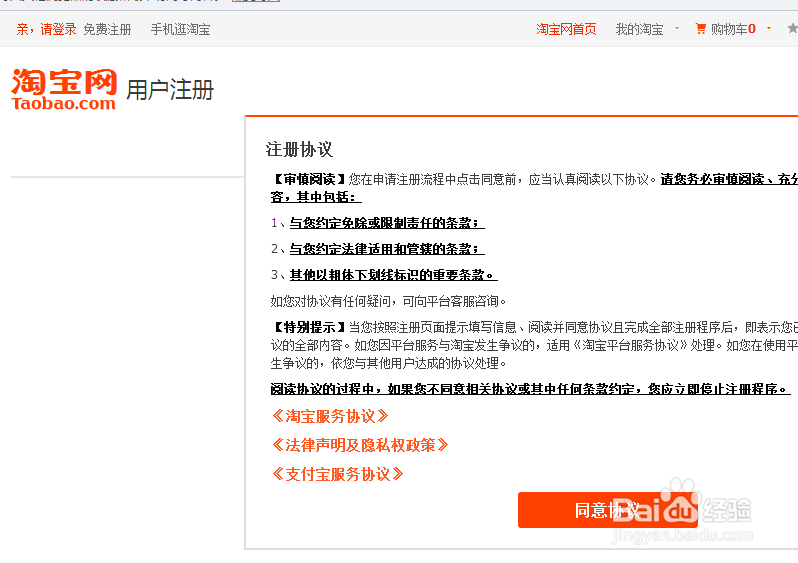
Task: Click the 注册协议 dialog heading
Action: [x=299, y=150]
